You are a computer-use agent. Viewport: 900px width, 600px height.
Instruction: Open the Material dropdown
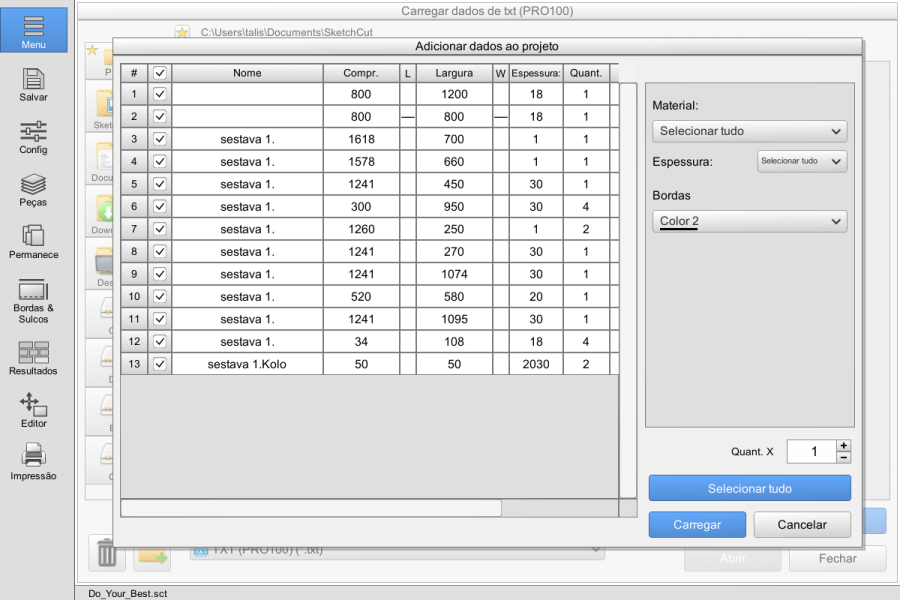[x=750, y=131]
